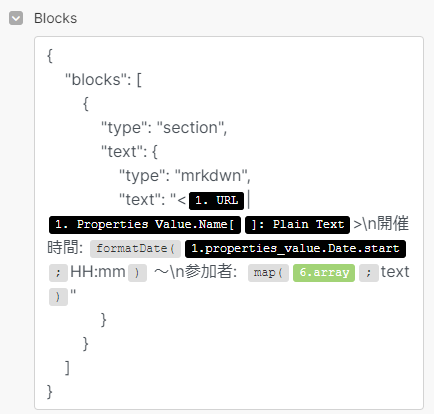Click the semicolon pill before HH:mm
The height and width of the screenshot is (414, 434).
coord(58,273)
